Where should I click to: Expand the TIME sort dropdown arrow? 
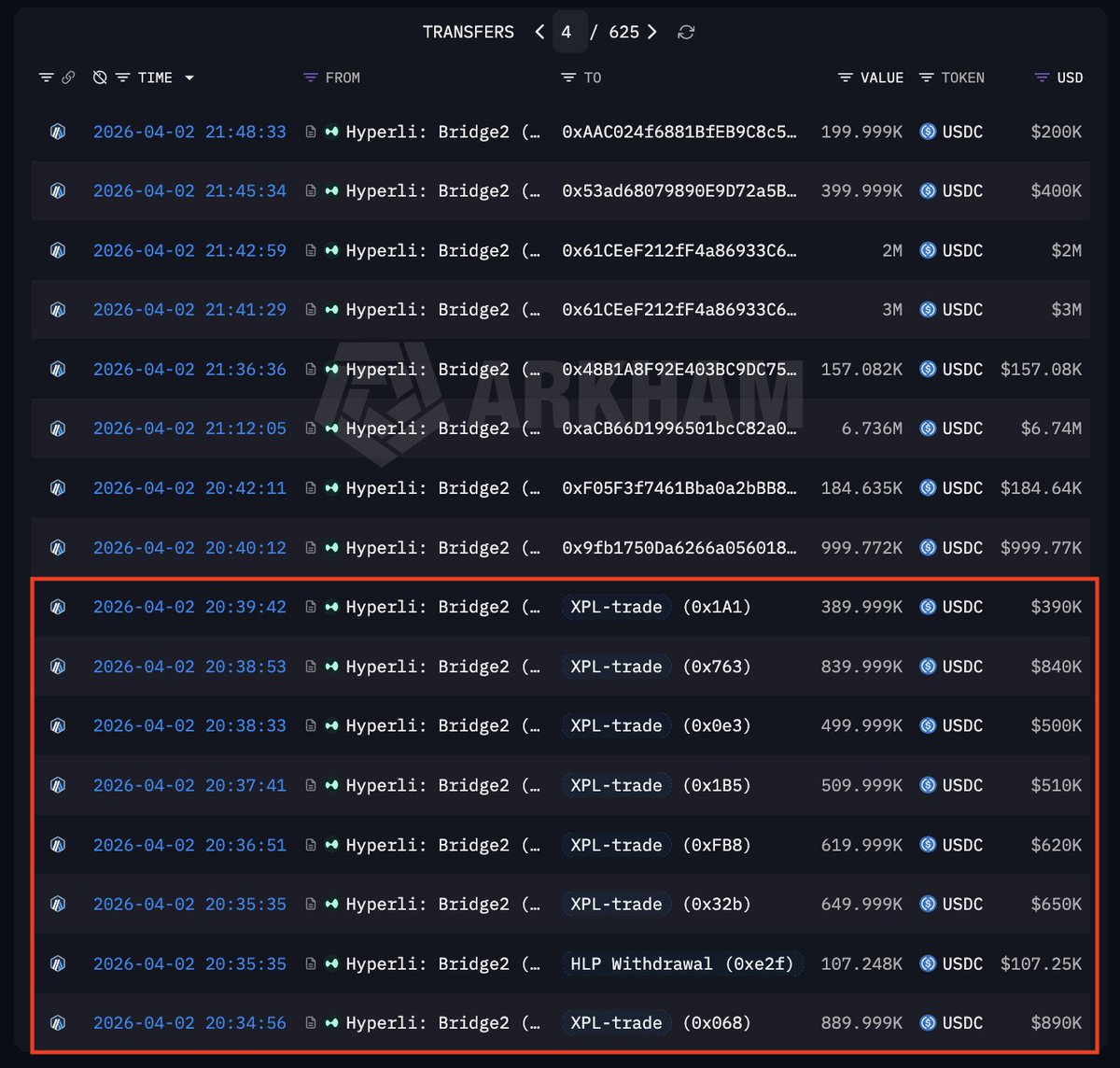click(189, 78)
